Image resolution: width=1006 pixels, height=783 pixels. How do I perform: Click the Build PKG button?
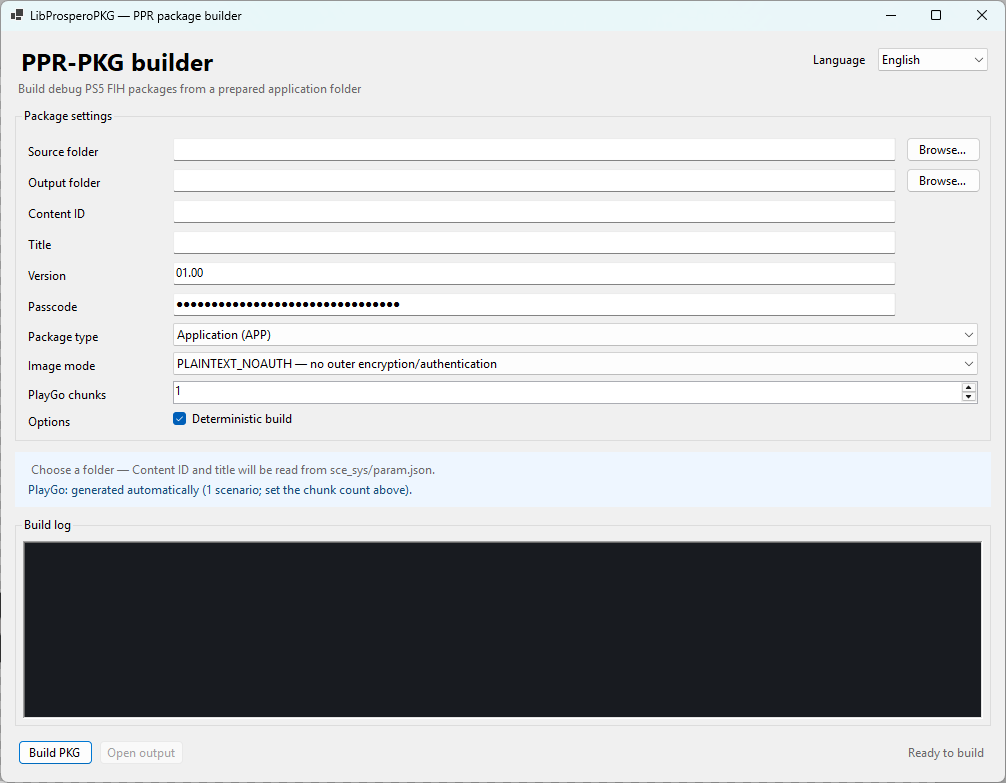pyautogui.click(x=55, y=753)
